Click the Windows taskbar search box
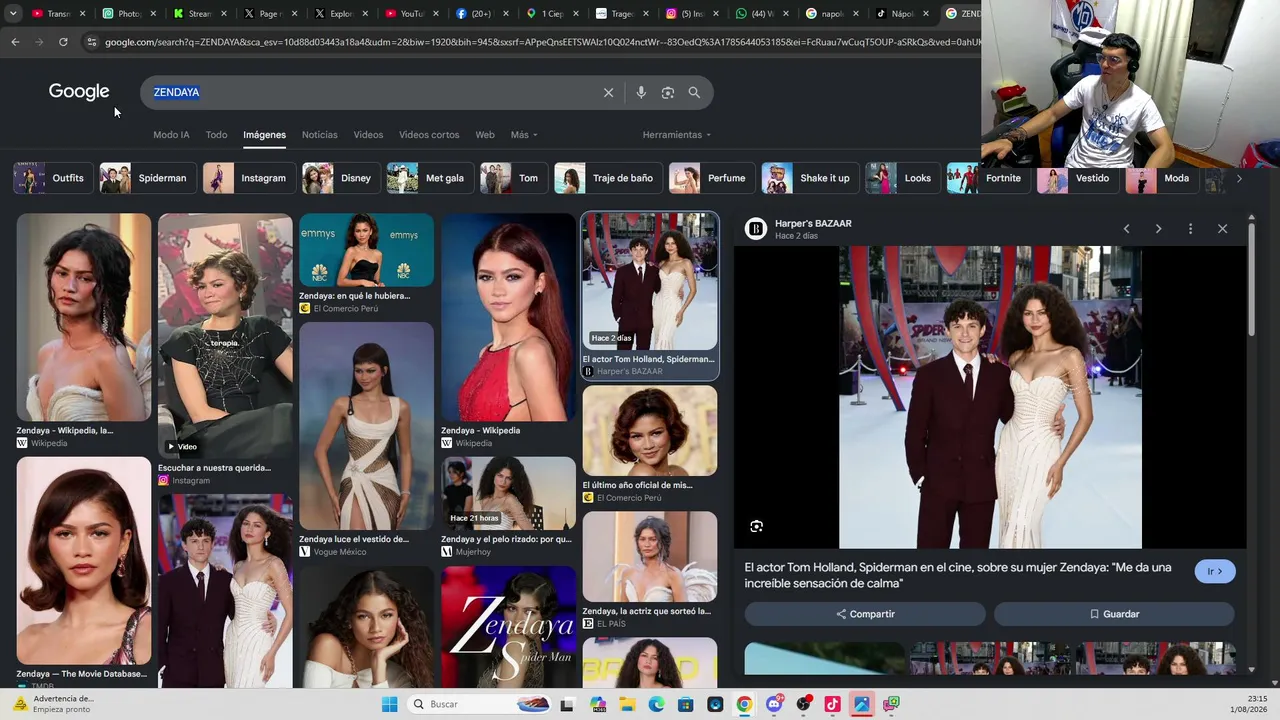The height and width of the screenshot is (720, 1280). [x=480, y=704]
